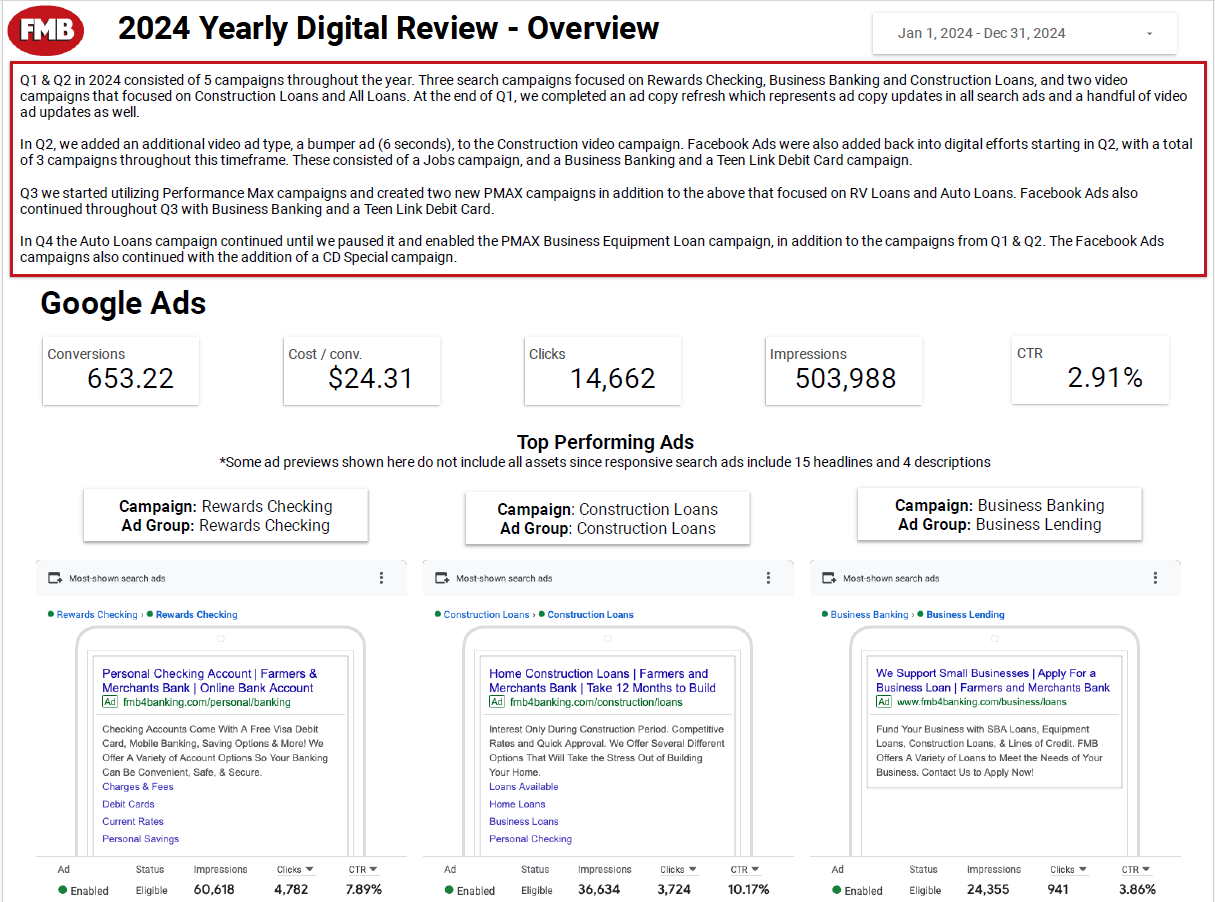Click the green Enabled status under Rewards Checking
This screenshot has width=1215, height=902.
click(x=83, y=890)
